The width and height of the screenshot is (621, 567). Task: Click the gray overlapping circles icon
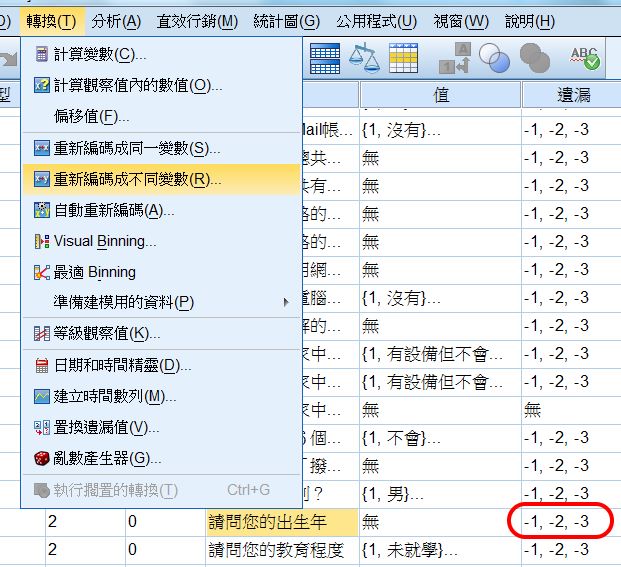click(535, 58)
